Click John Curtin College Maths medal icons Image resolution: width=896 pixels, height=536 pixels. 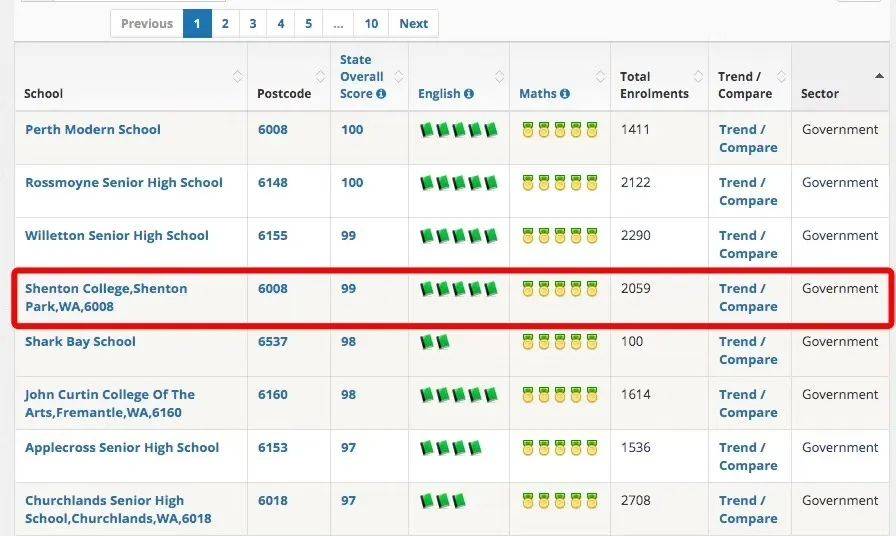point(560,395)
